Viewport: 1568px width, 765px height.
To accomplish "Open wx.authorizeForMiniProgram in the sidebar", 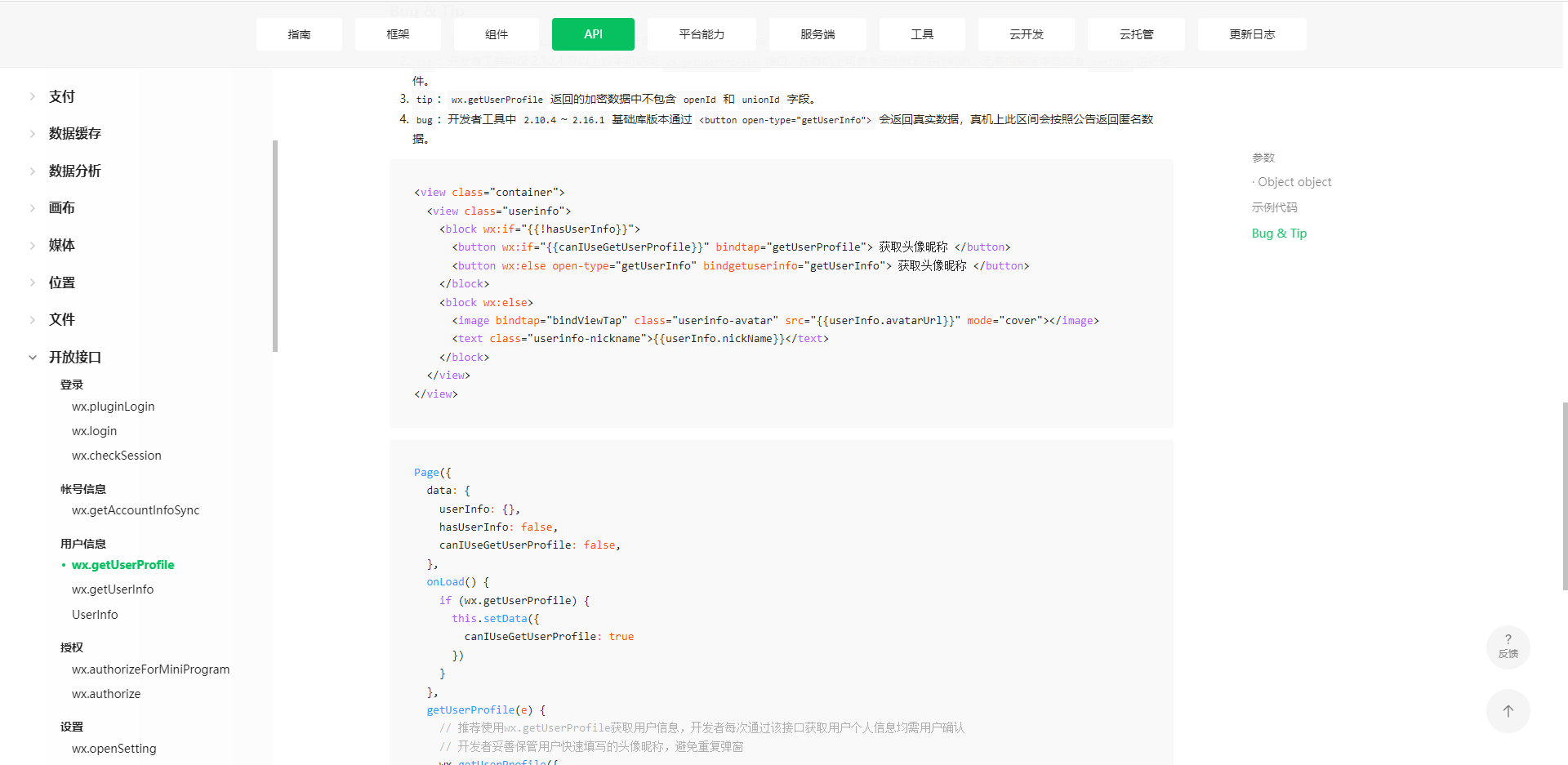I will [150, 669].
